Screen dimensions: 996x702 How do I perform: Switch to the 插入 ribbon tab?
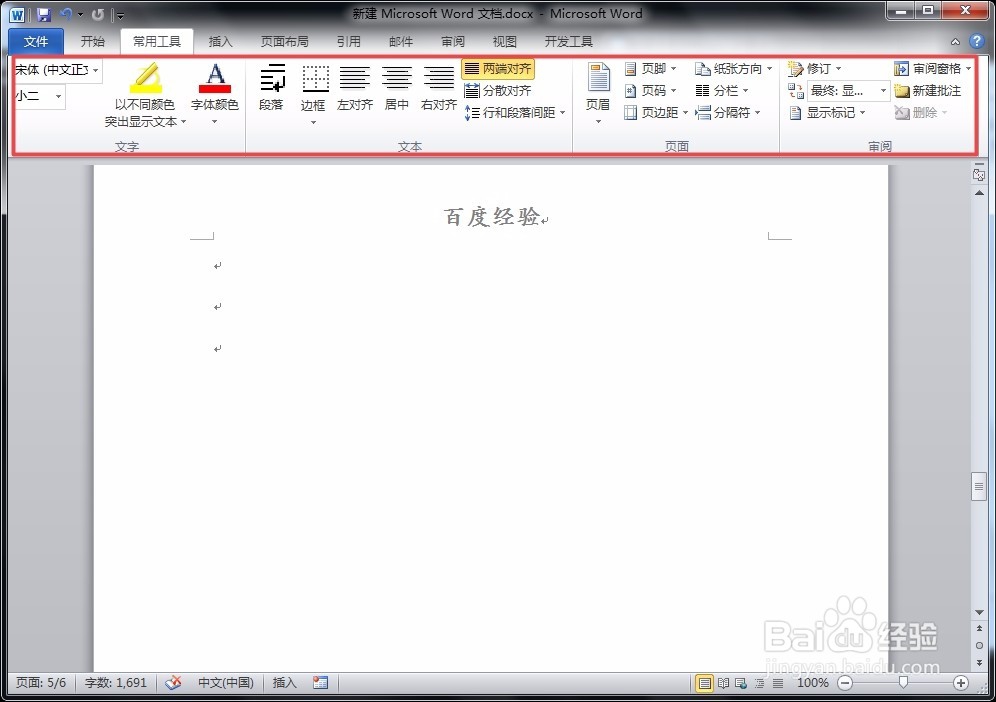pos(220,41)
